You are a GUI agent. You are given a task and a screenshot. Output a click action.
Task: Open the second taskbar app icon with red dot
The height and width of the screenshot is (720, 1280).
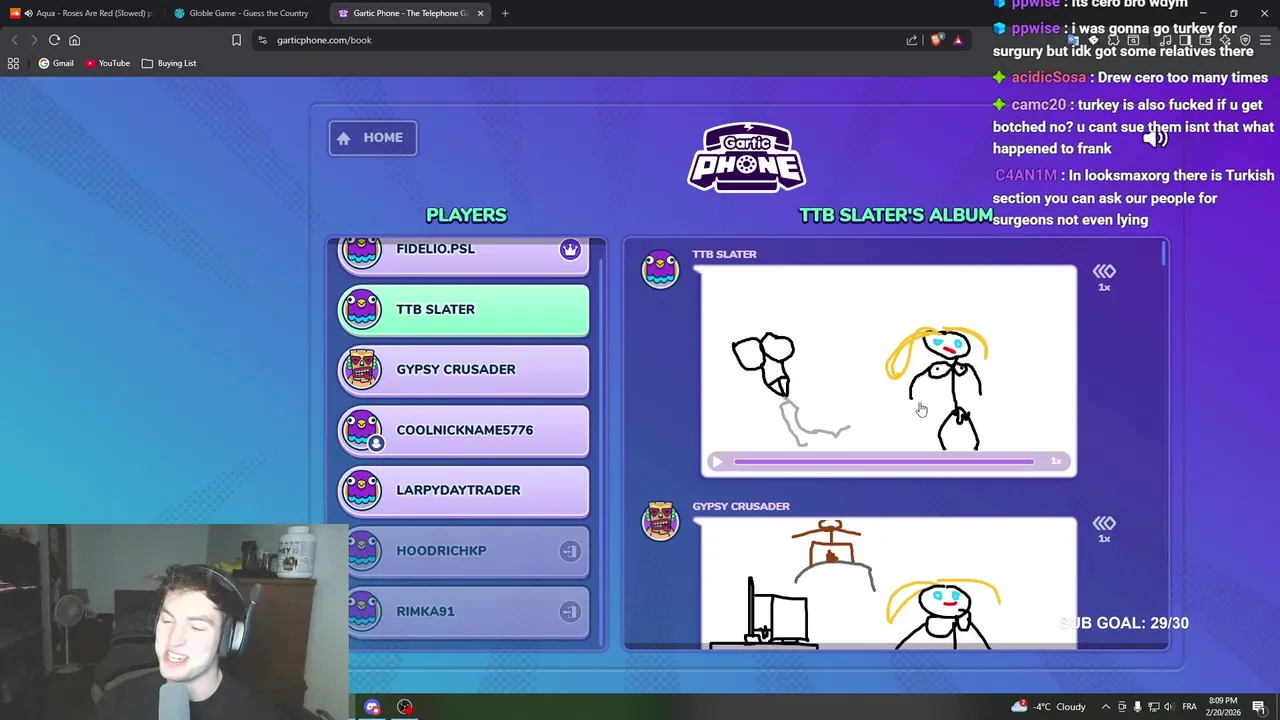tap(404, 707)
